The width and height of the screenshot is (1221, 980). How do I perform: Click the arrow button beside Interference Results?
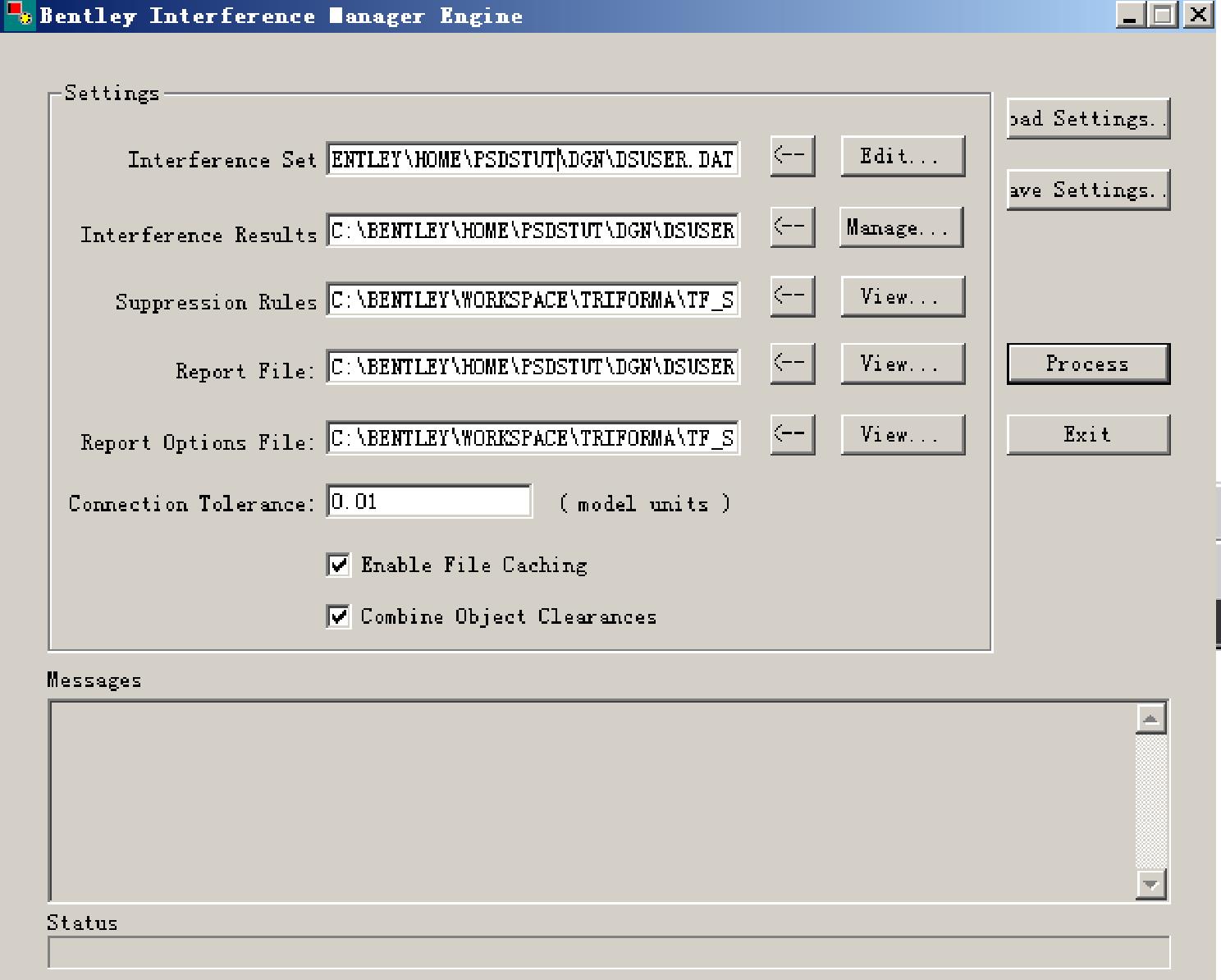tap(793, 227)
